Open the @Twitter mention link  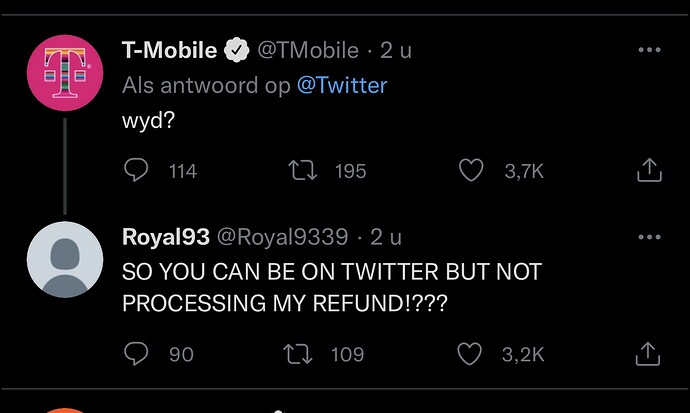[342, 85]
